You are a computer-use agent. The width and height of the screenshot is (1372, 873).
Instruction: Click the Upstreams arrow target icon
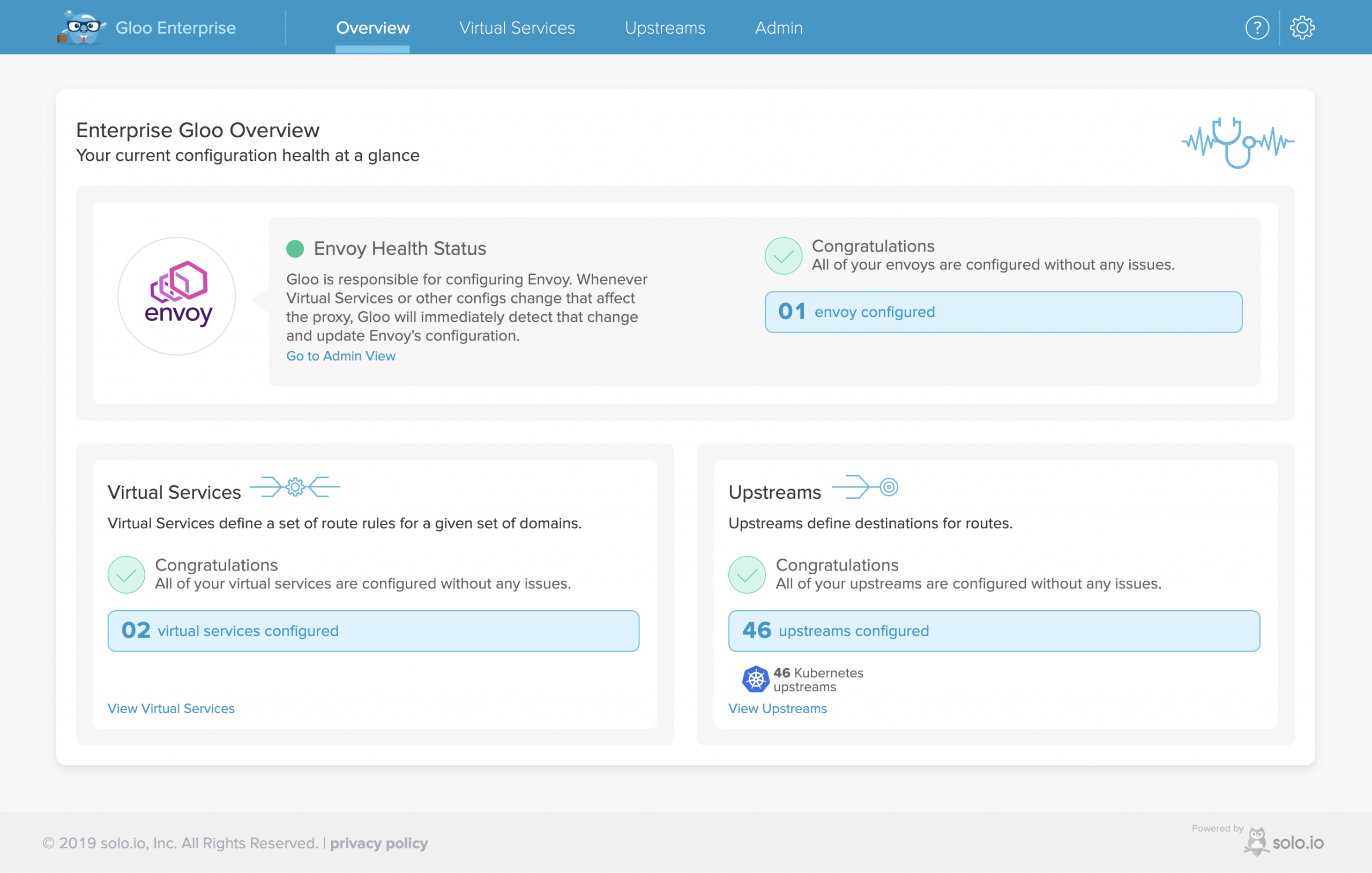pos(865,487)
